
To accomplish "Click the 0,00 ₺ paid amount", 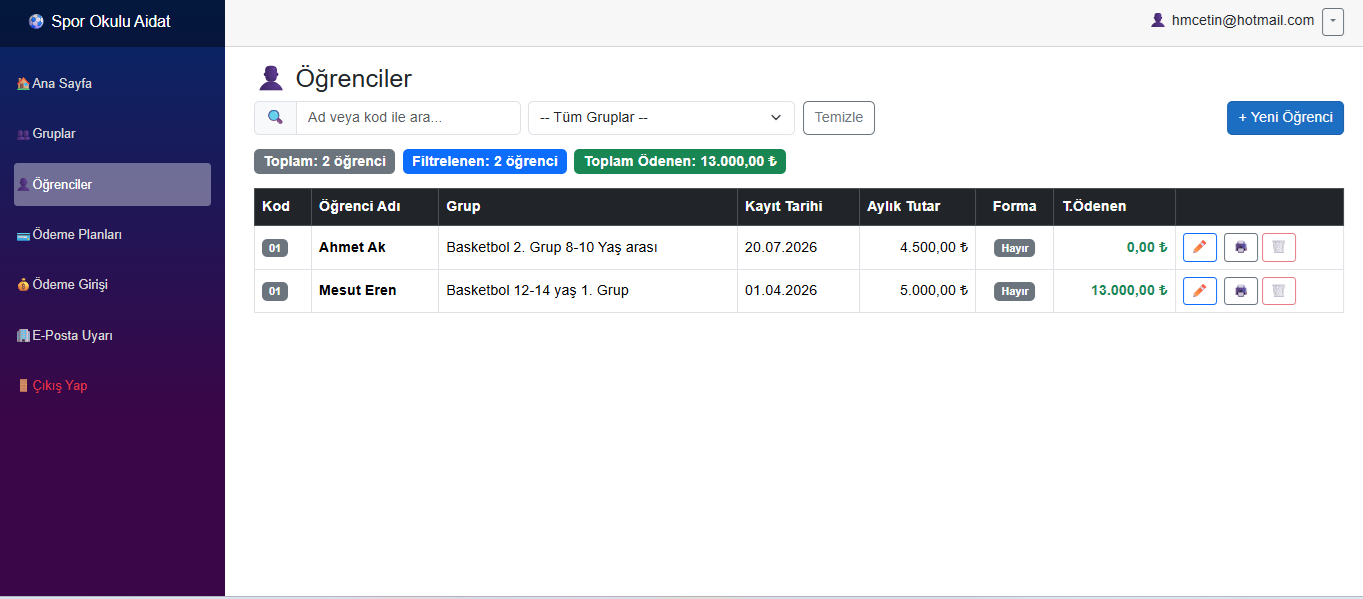I will tap(1147, 247).
